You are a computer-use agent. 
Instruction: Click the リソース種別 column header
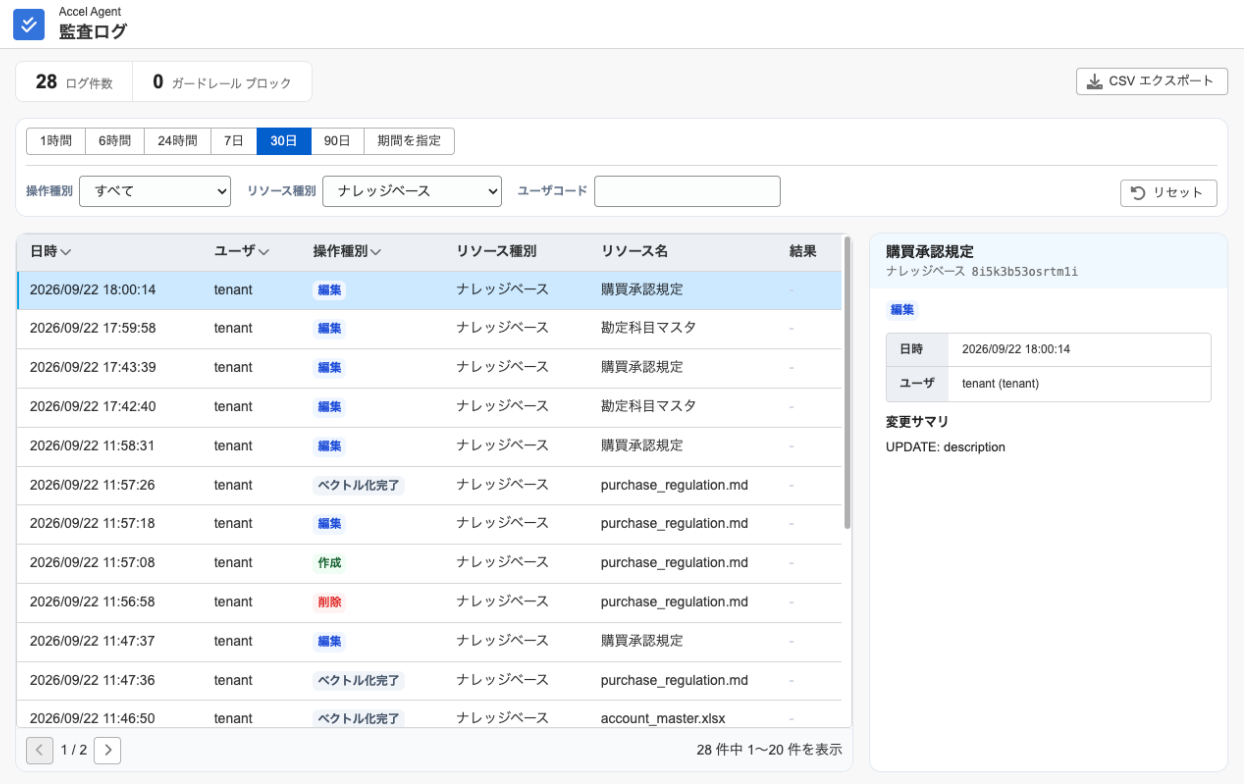pos(496,251)
